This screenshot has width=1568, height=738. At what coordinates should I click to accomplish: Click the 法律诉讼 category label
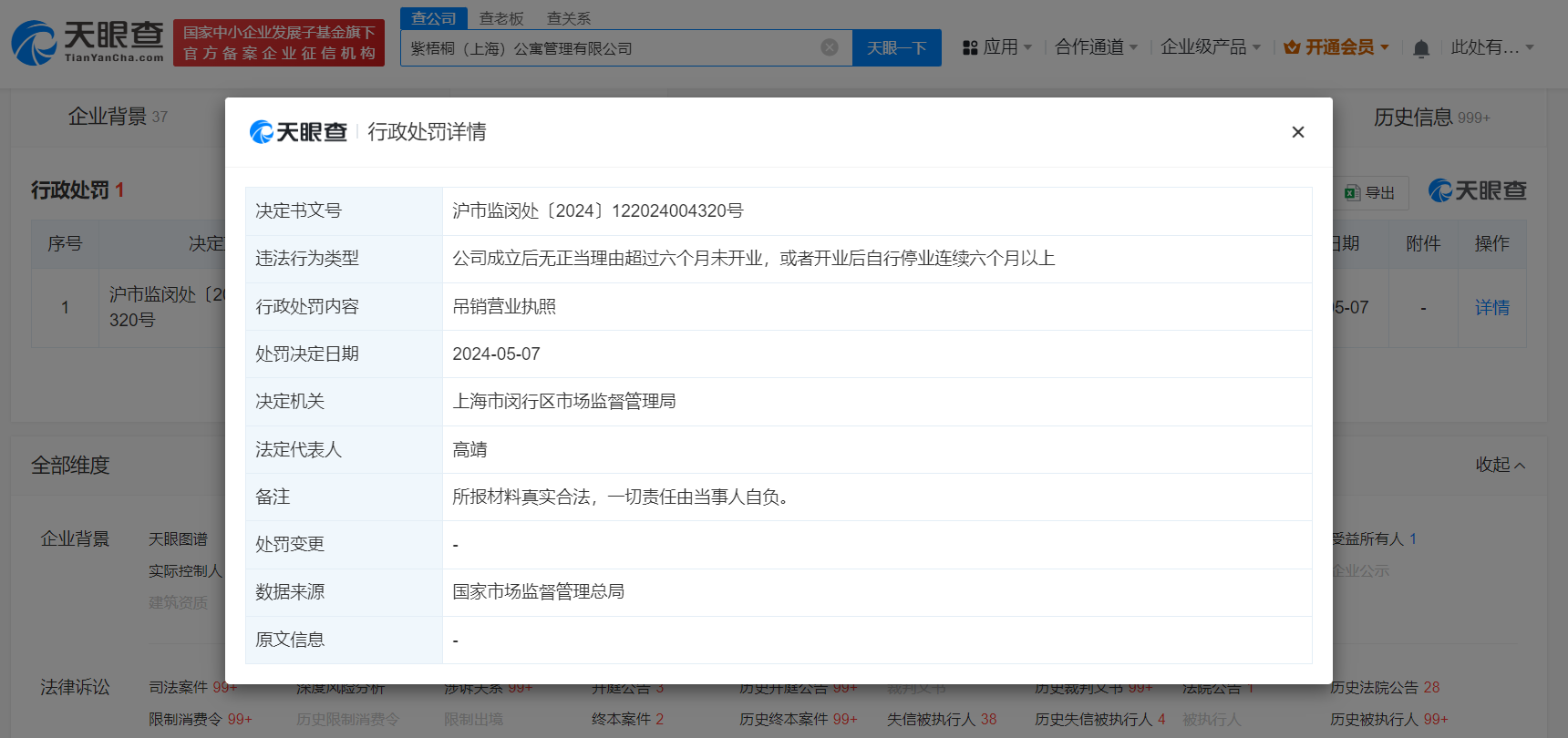click(x=75, y=687)
